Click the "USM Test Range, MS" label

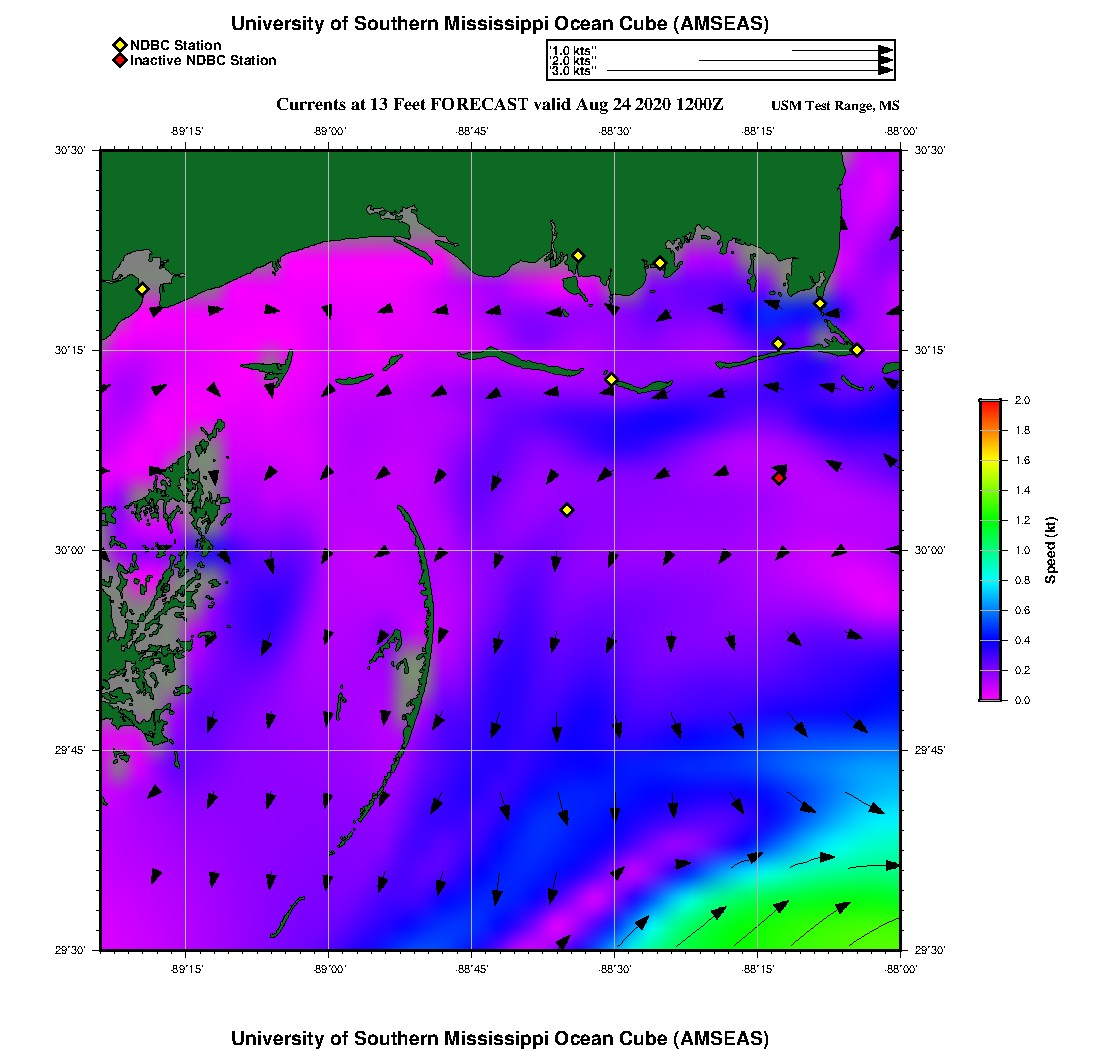coord(835,105)
